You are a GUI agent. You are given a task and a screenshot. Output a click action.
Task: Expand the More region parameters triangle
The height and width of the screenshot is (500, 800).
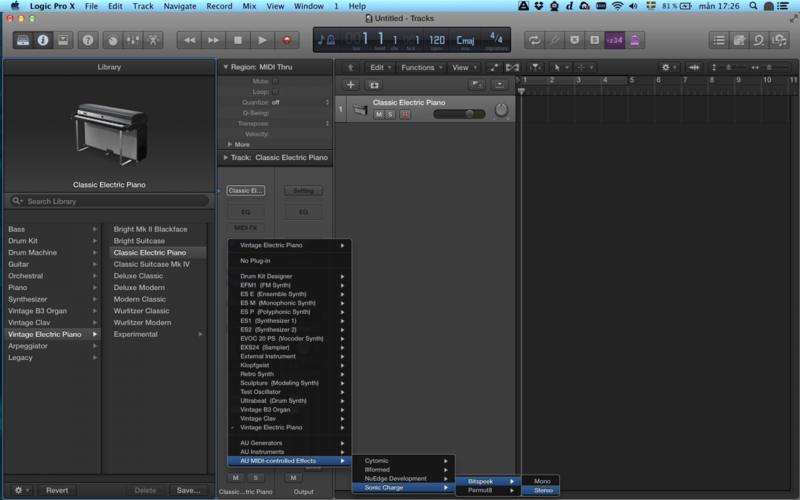pyautogui.click(x=230, y=144)
